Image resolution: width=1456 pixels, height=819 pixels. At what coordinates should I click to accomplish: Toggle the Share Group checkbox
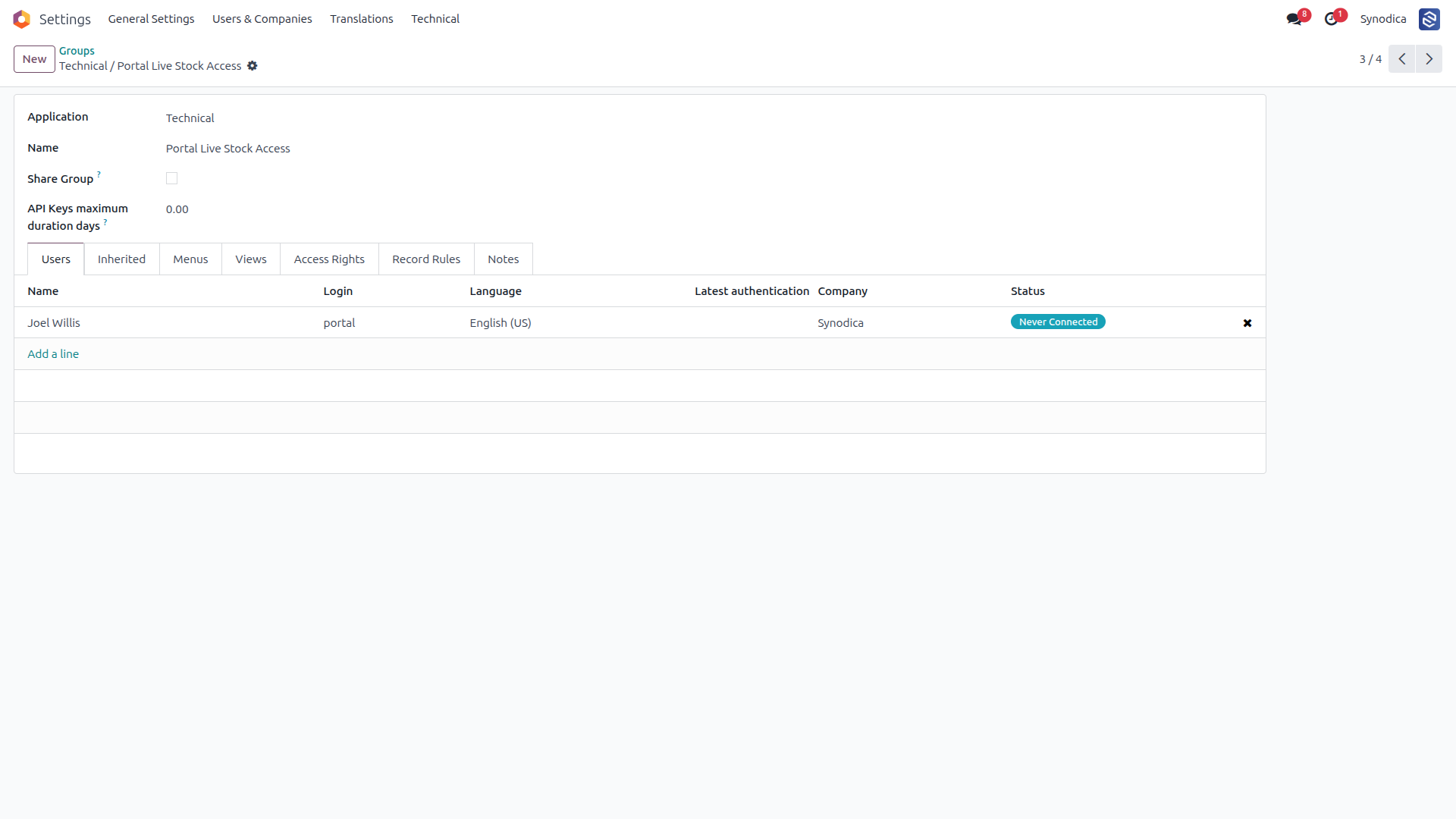171,178
